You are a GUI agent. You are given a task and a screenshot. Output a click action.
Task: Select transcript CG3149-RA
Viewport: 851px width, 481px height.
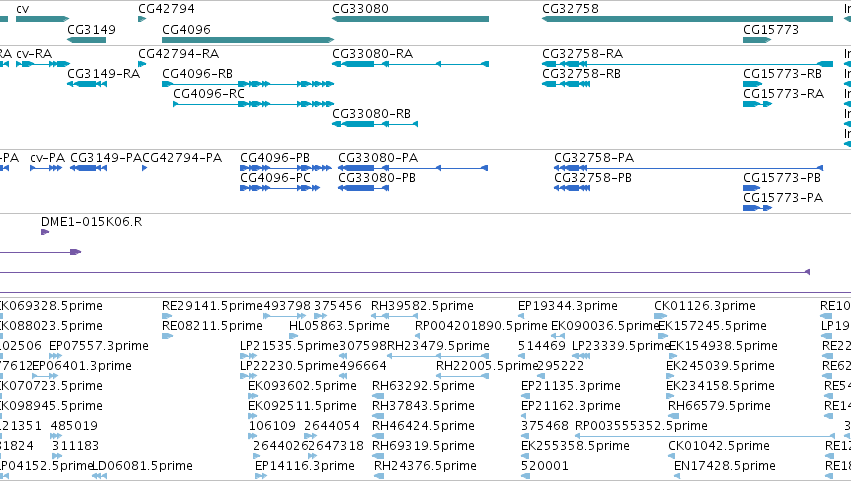pos(87,84)
